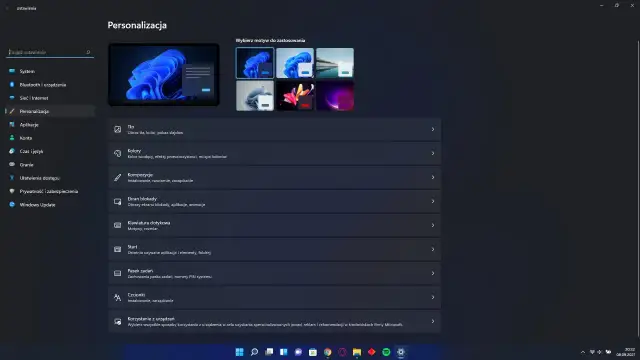This screenshot has height=360, width=640.
Task: Open the Chat icon on taskbar
Action: tap(298, 352)
